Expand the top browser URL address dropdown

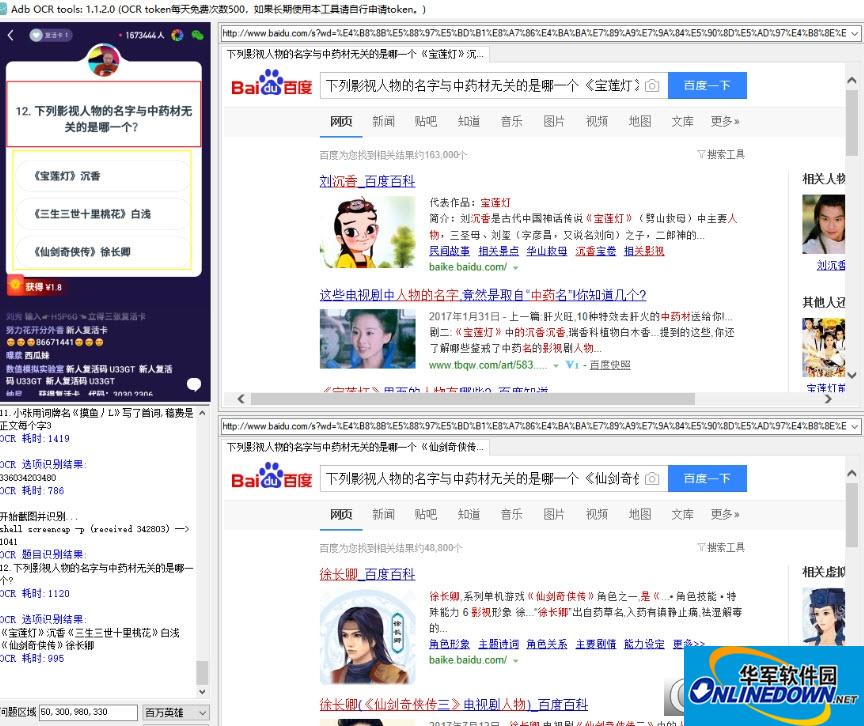point(854,34)
